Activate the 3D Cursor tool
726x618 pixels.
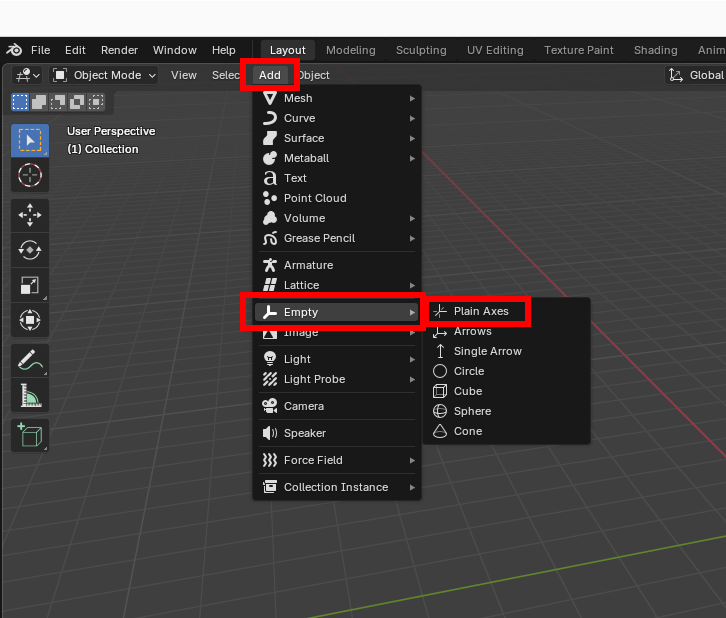pyautogui.click(x=29, y=176)
